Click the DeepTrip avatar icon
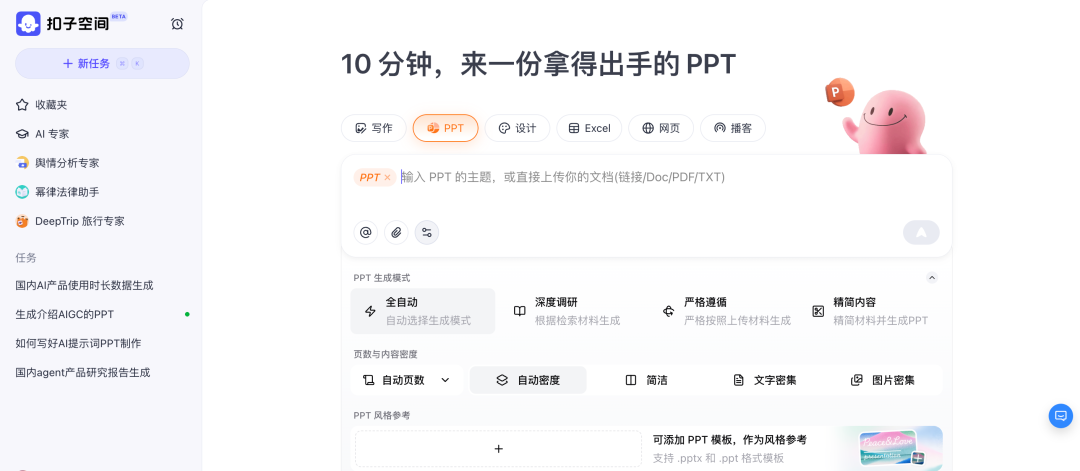The width and height of the screenshot is (1080, 471). point(22,221)
